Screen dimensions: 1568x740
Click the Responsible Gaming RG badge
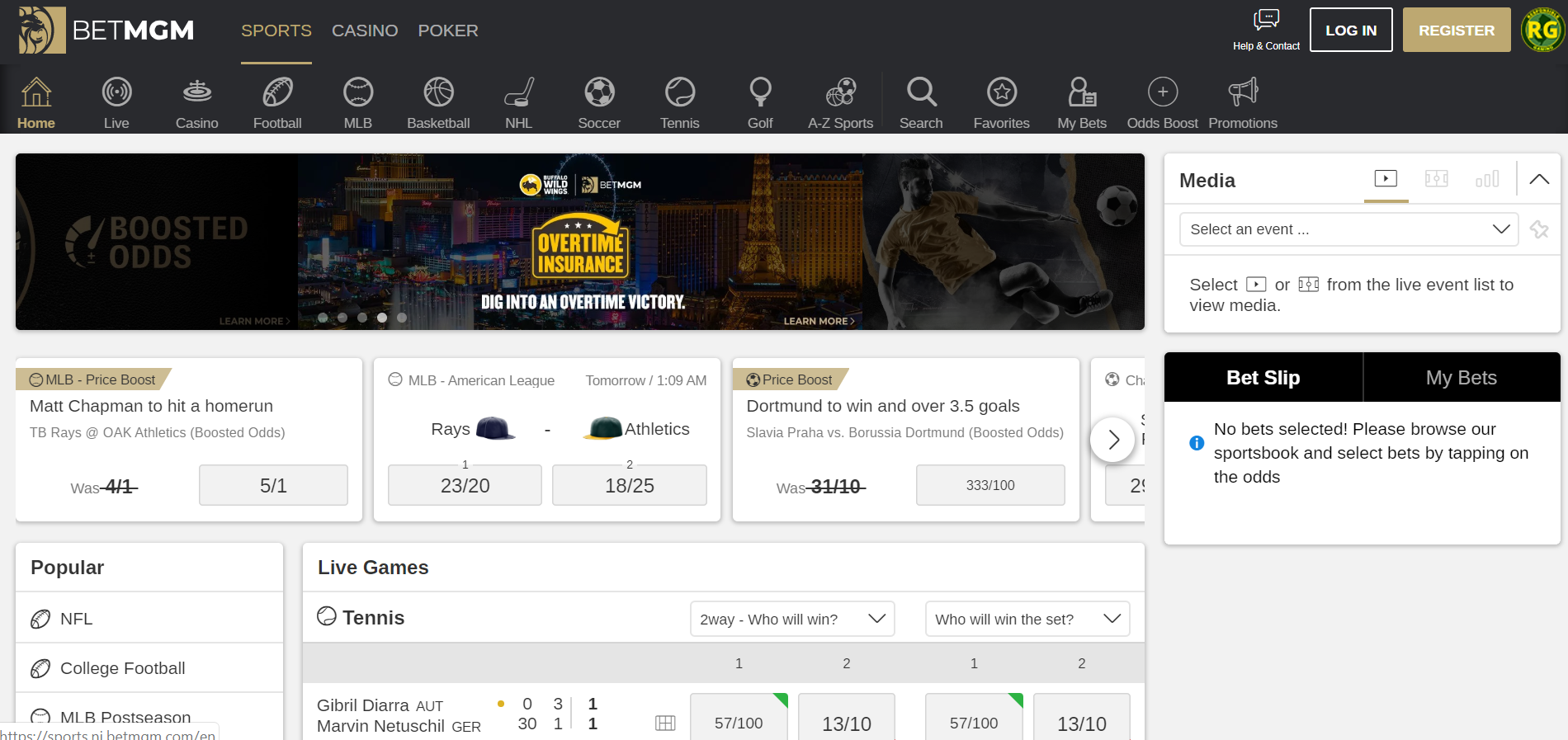[x=1542, y=31]
